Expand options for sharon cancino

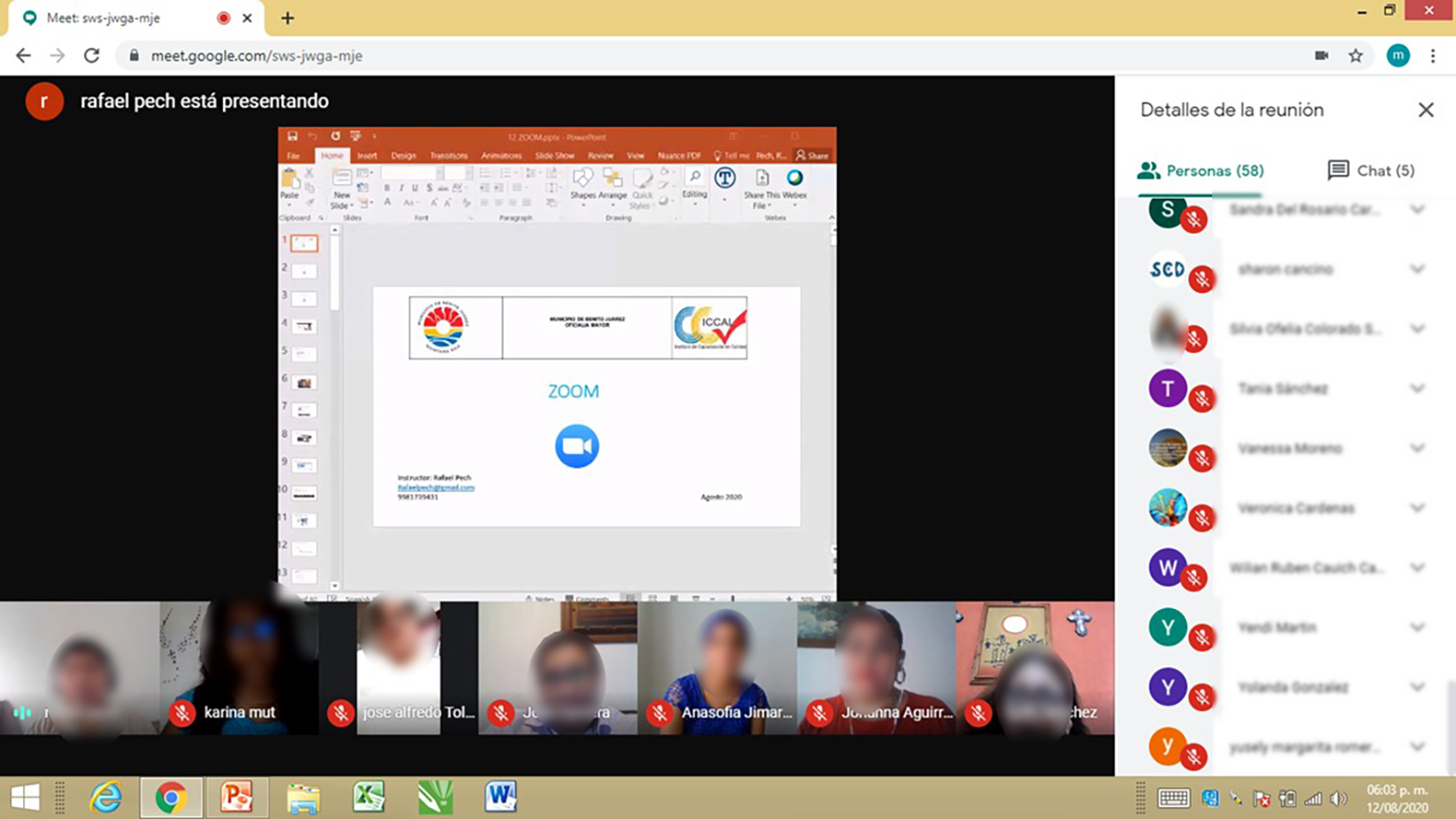point(1417,269)
